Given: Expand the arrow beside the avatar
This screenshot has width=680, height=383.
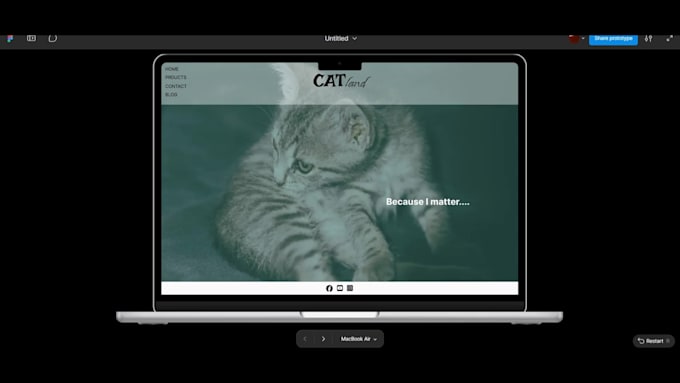Looking at the screenshot, I should [583, 39].
